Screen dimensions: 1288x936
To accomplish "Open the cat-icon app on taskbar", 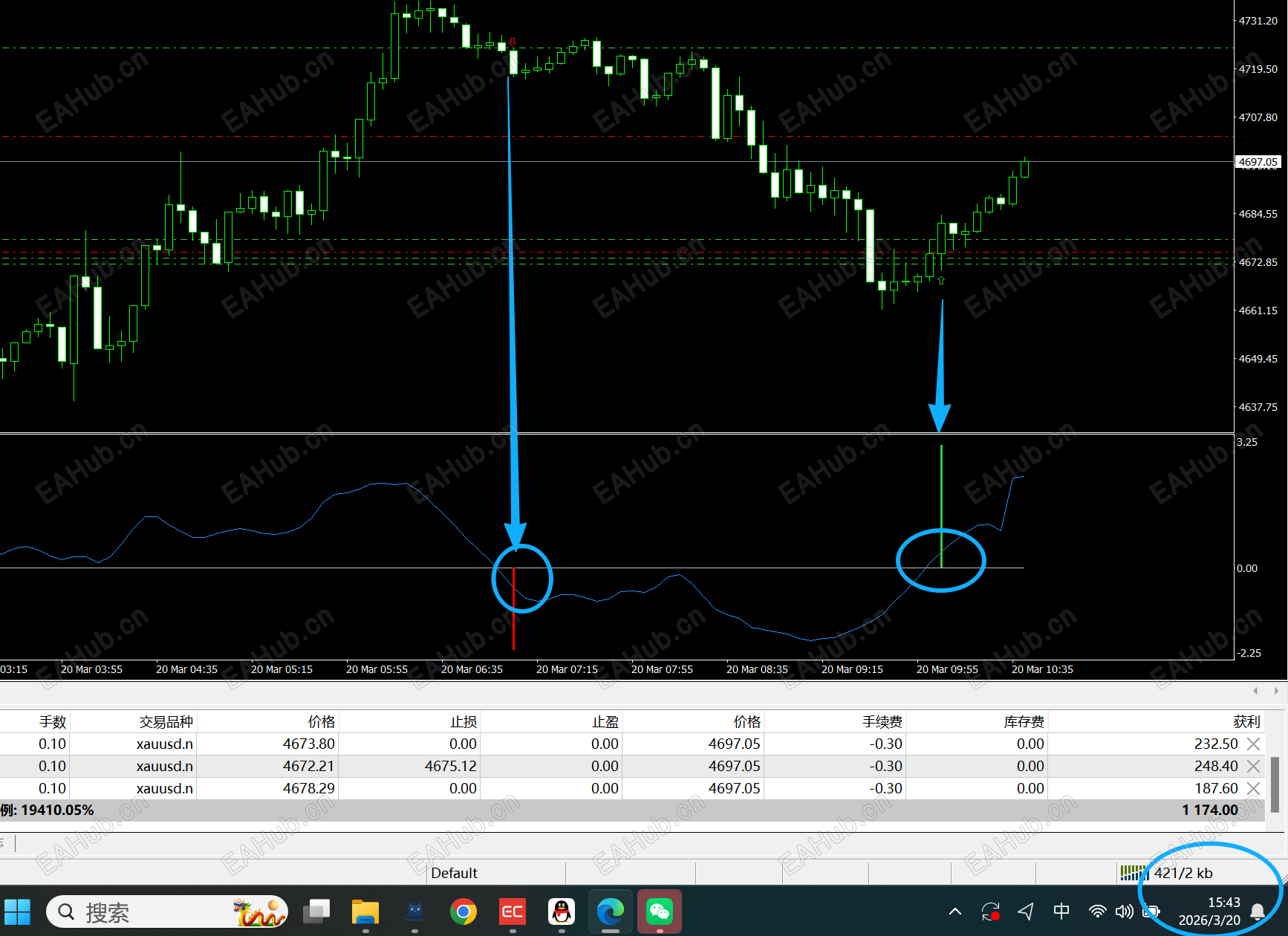I will pos(414,911).
